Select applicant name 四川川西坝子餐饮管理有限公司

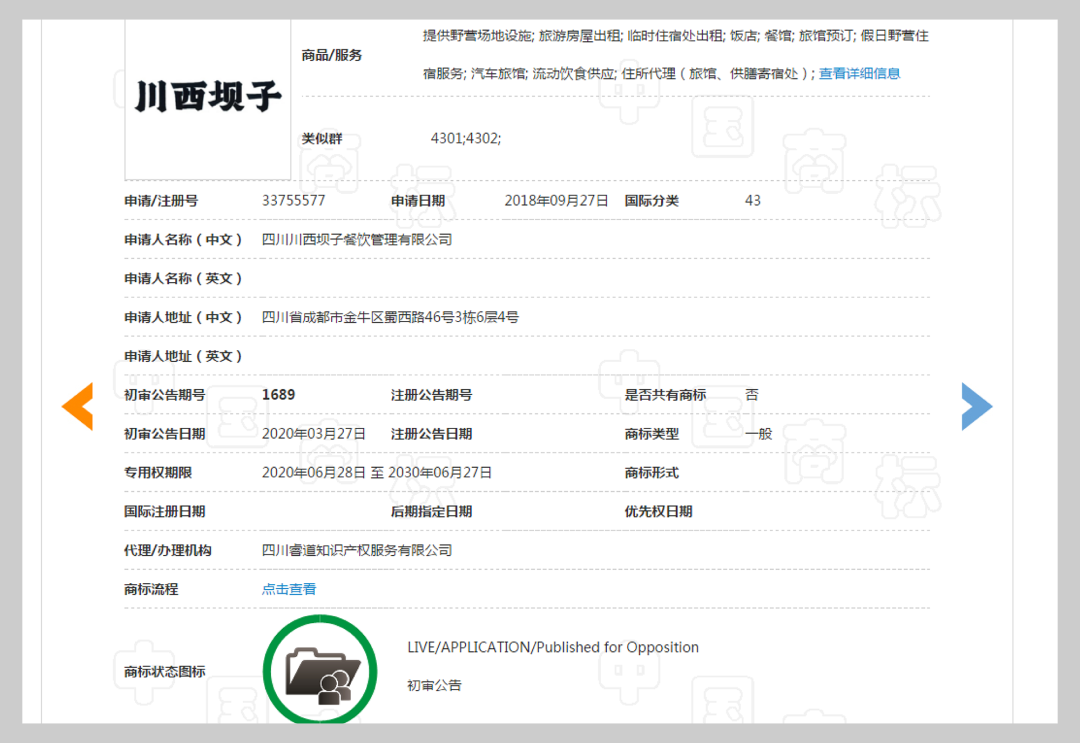coord(357,240)
